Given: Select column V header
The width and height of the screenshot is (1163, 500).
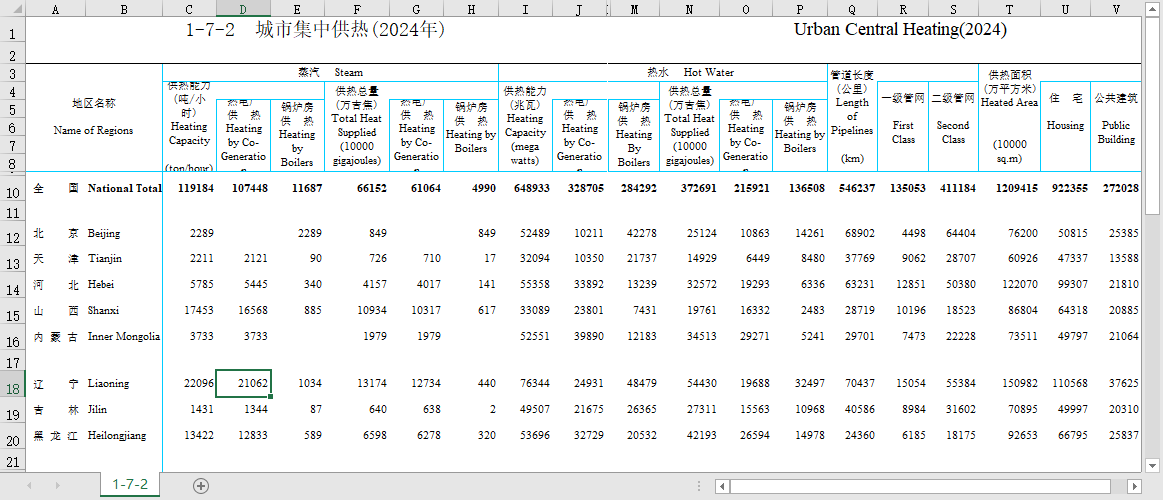Looking at the screenshot, I should coord(1116,8).
